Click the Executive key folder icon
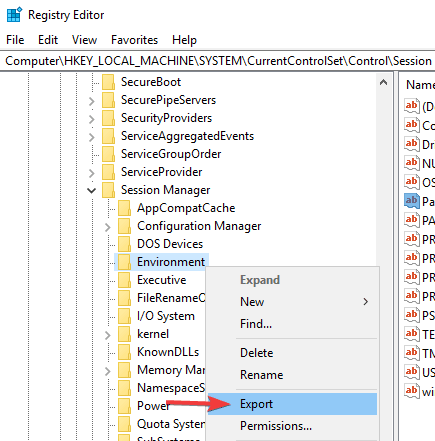Viewport: 435px width, 441px height. [124, 280]
